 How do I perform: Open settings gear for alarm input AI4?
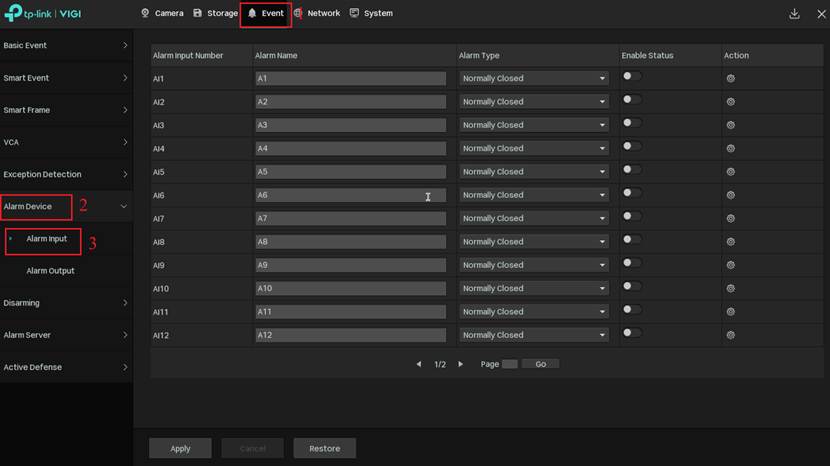pyautogui.click(x=730, y=148)
